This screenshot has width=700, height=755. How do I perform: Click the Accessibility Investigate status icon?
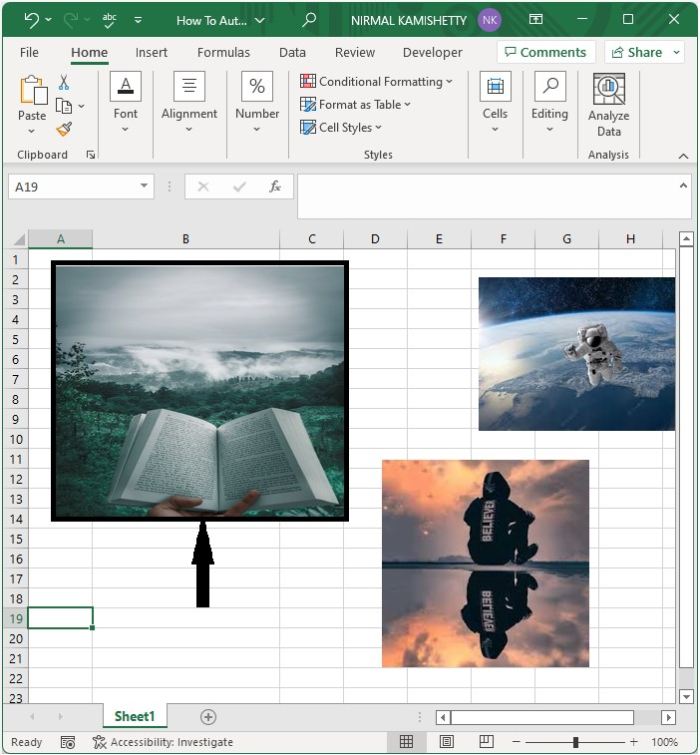(99, 742)
